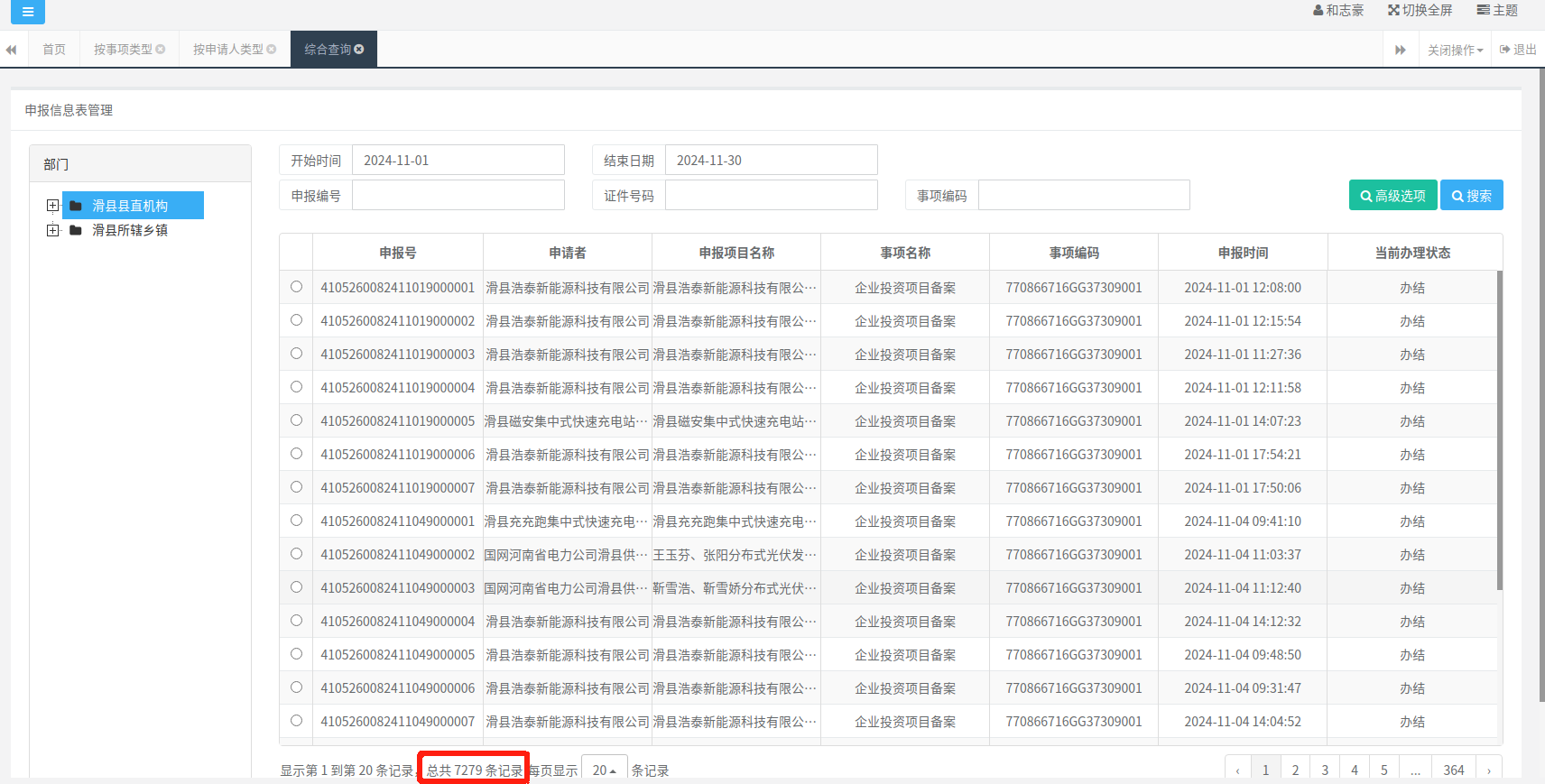Close the 综合查询 tab via its X icon
1545x784 pixels.
click(359, 50)
